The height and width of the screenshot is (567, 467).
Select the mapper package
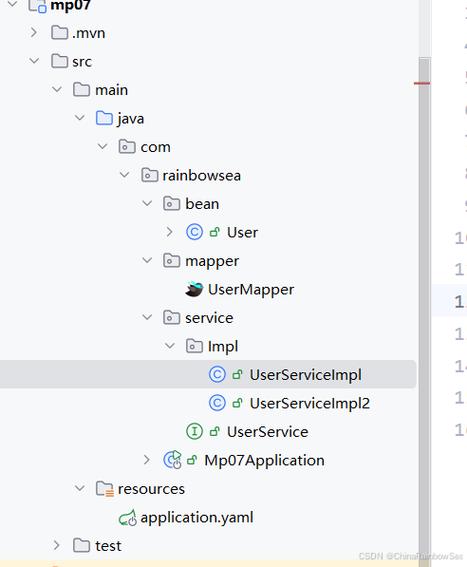point(212,261)
